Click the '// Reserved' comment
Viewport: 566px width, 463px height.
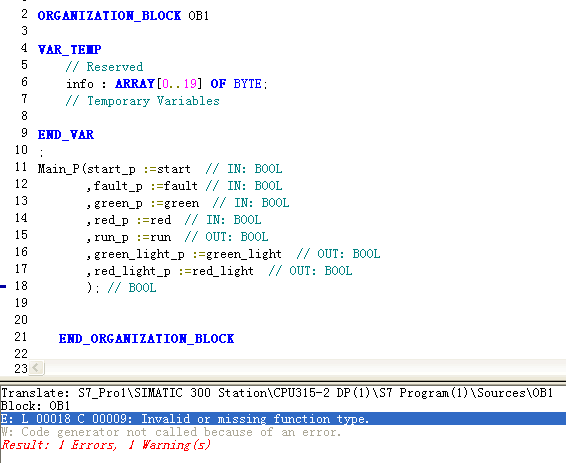[x=104, y=67]
